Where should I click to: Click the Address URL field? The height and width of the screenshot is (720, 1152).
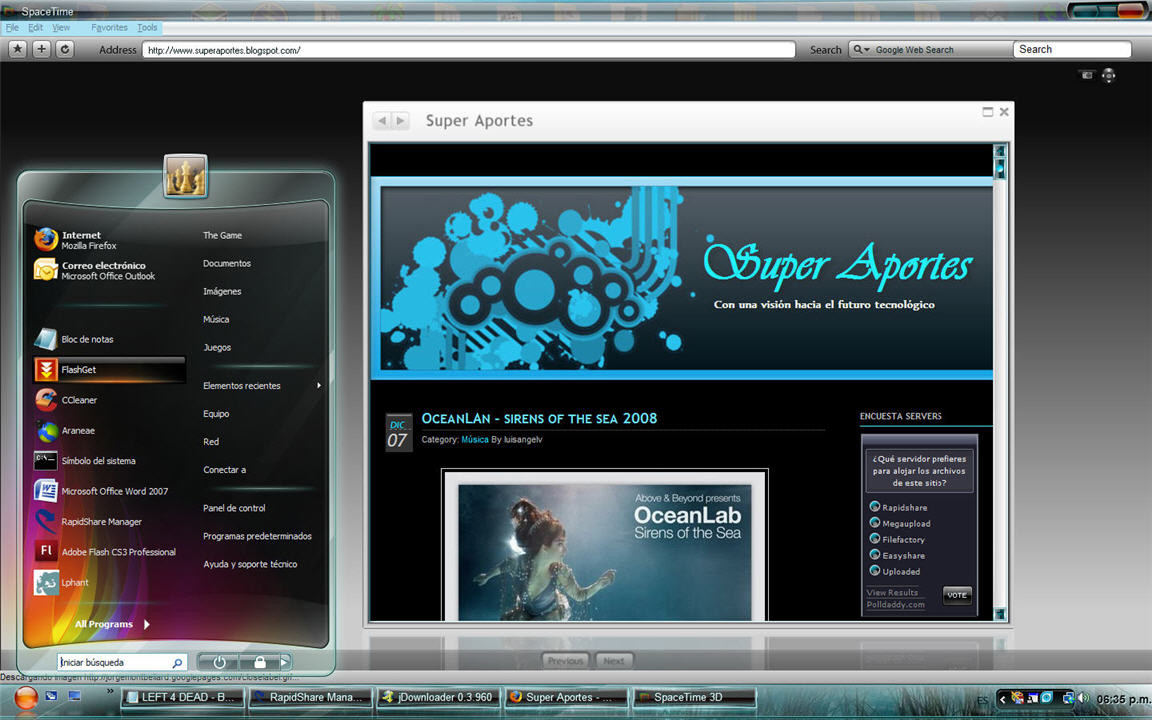(469, 50)
